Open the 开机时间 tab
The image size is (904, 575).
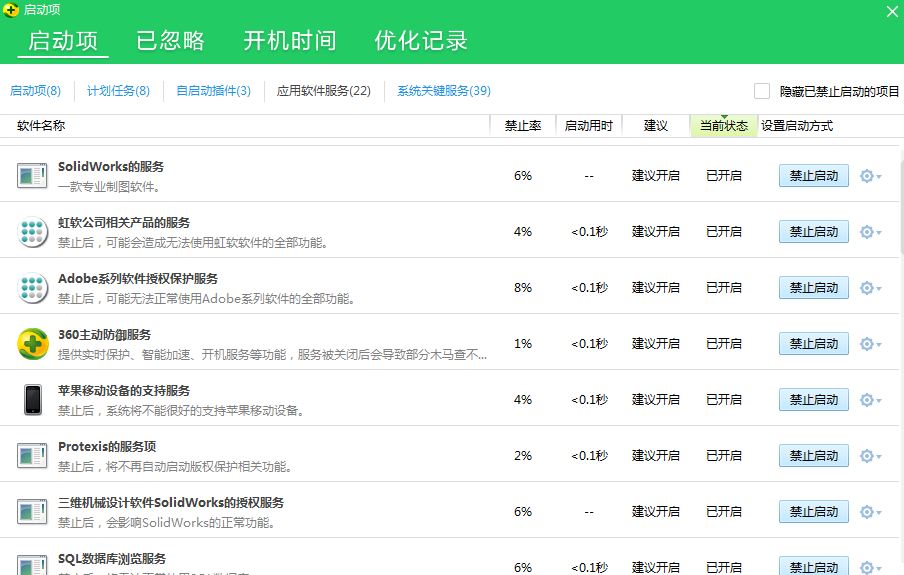[289, 41]
